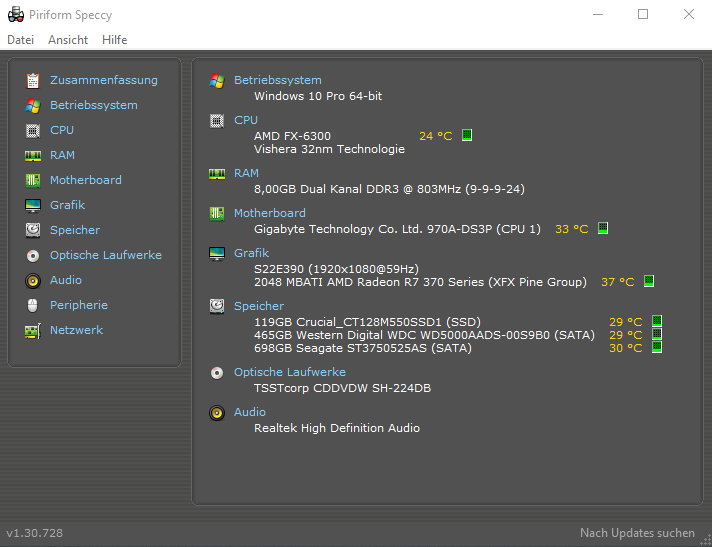This screenshot has width=712, height=547.
Task: Click the green indicator for the Seagate drive temperature
Action: coord(657,348)
